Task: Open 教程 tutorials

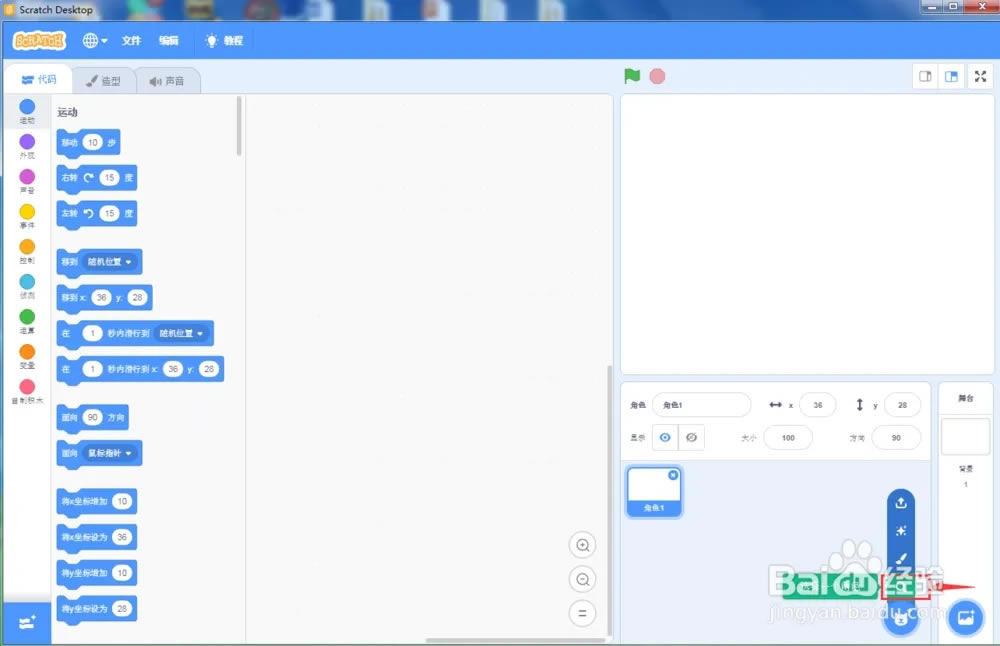Action: pyautogui.click(x=224, y=41)
